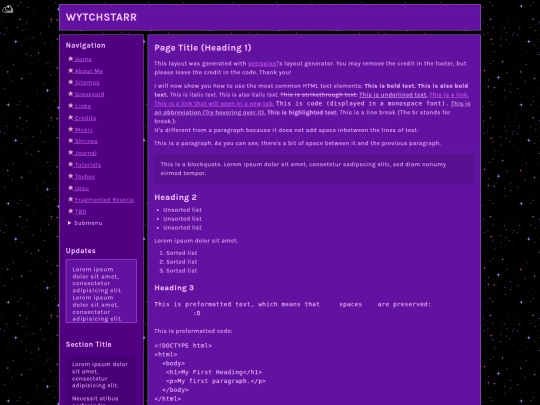Click the star icon beside TBD
The image size is (540, 405).
coord(71,211)
